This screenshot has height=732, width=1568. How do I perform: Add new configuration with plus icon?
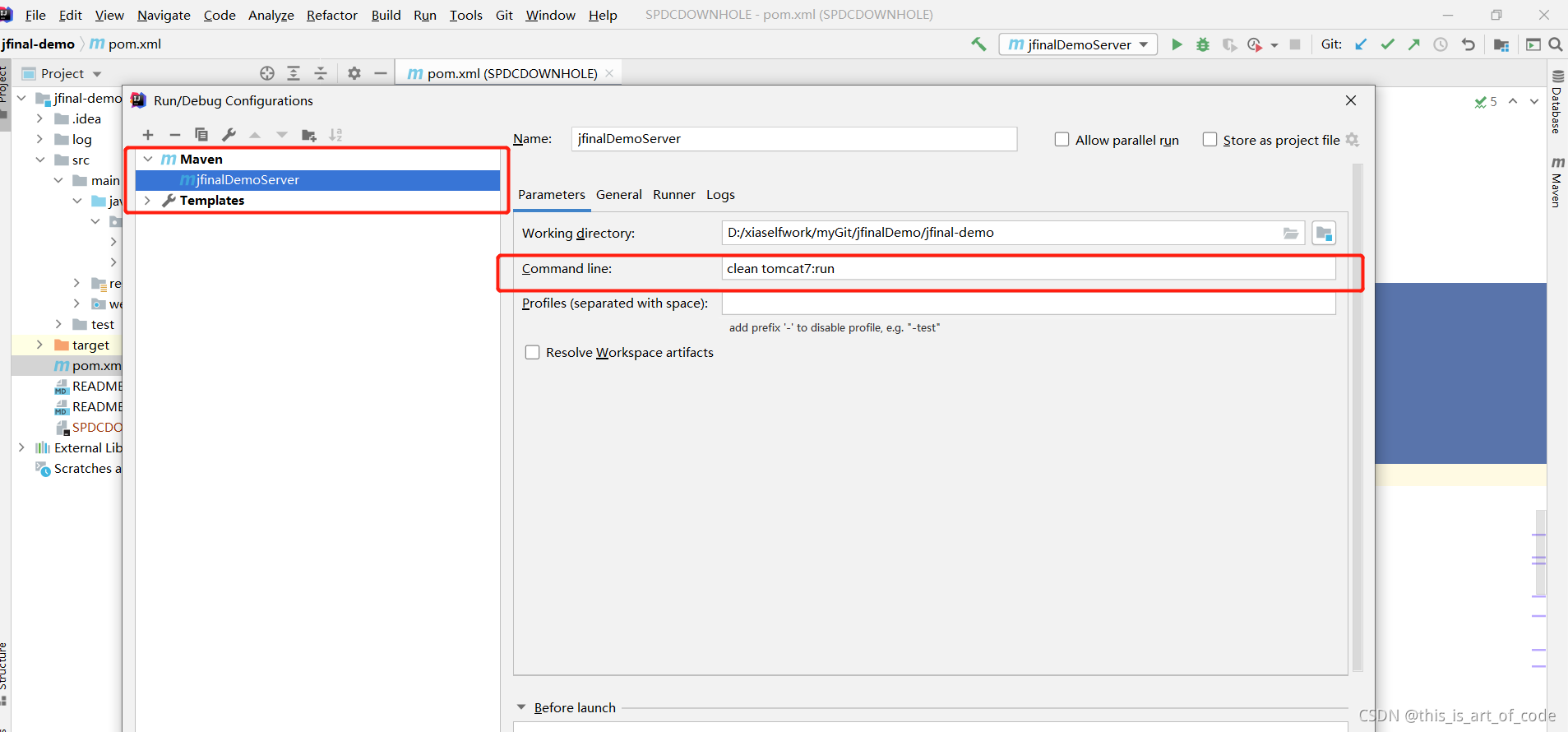[148, 135]
